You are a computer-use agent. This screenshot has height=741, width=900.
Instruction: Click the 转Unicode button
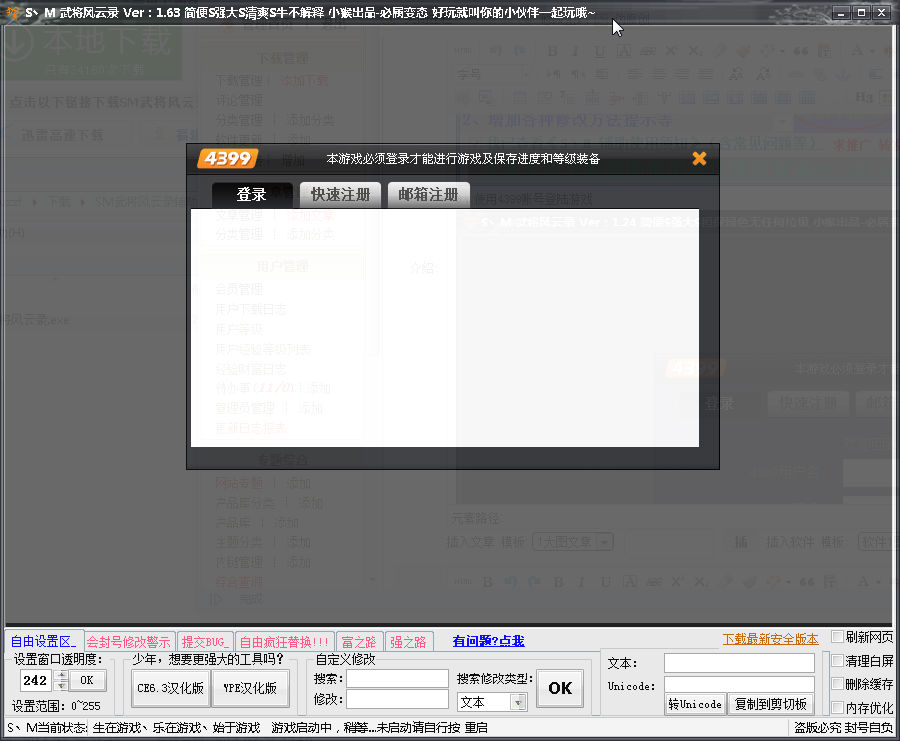[695, 704]
